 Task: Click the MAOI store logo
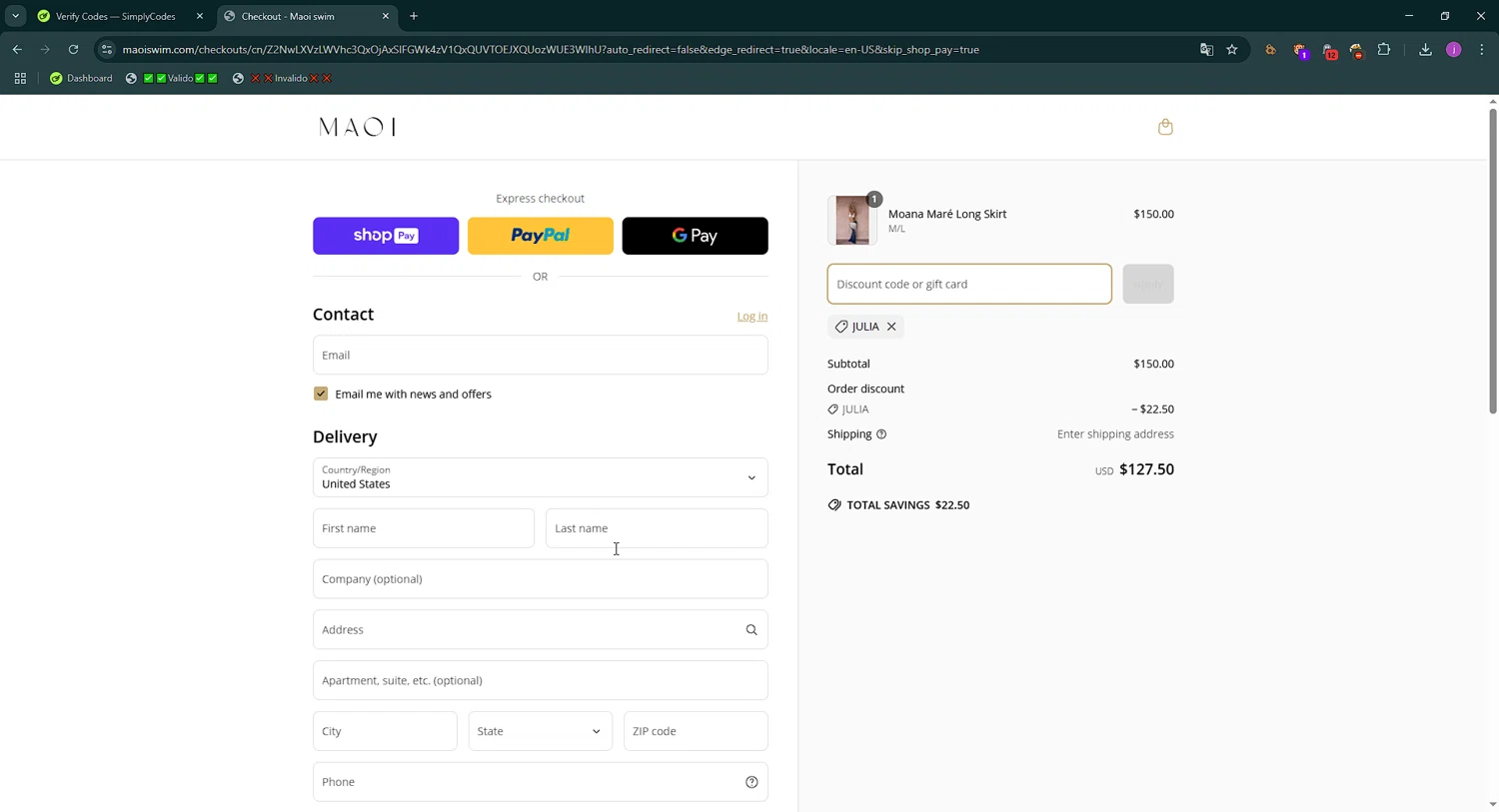click(x=357, y=127)
